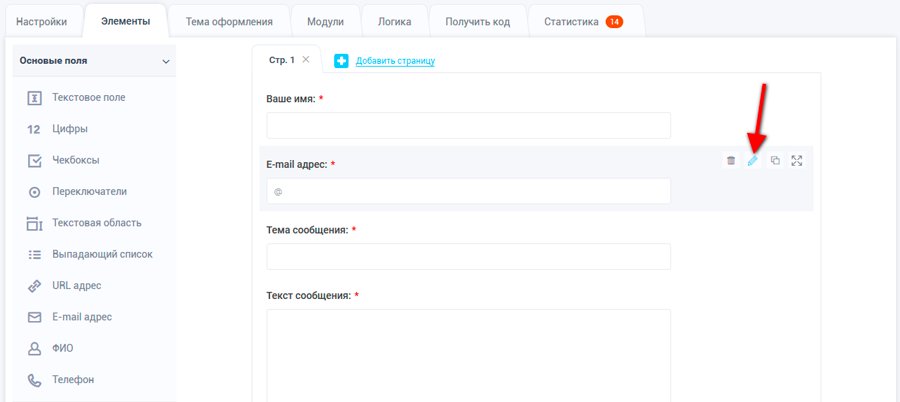Click inside the Текст сообщения text area
The image size is (900, 402).
coord(468,354)
